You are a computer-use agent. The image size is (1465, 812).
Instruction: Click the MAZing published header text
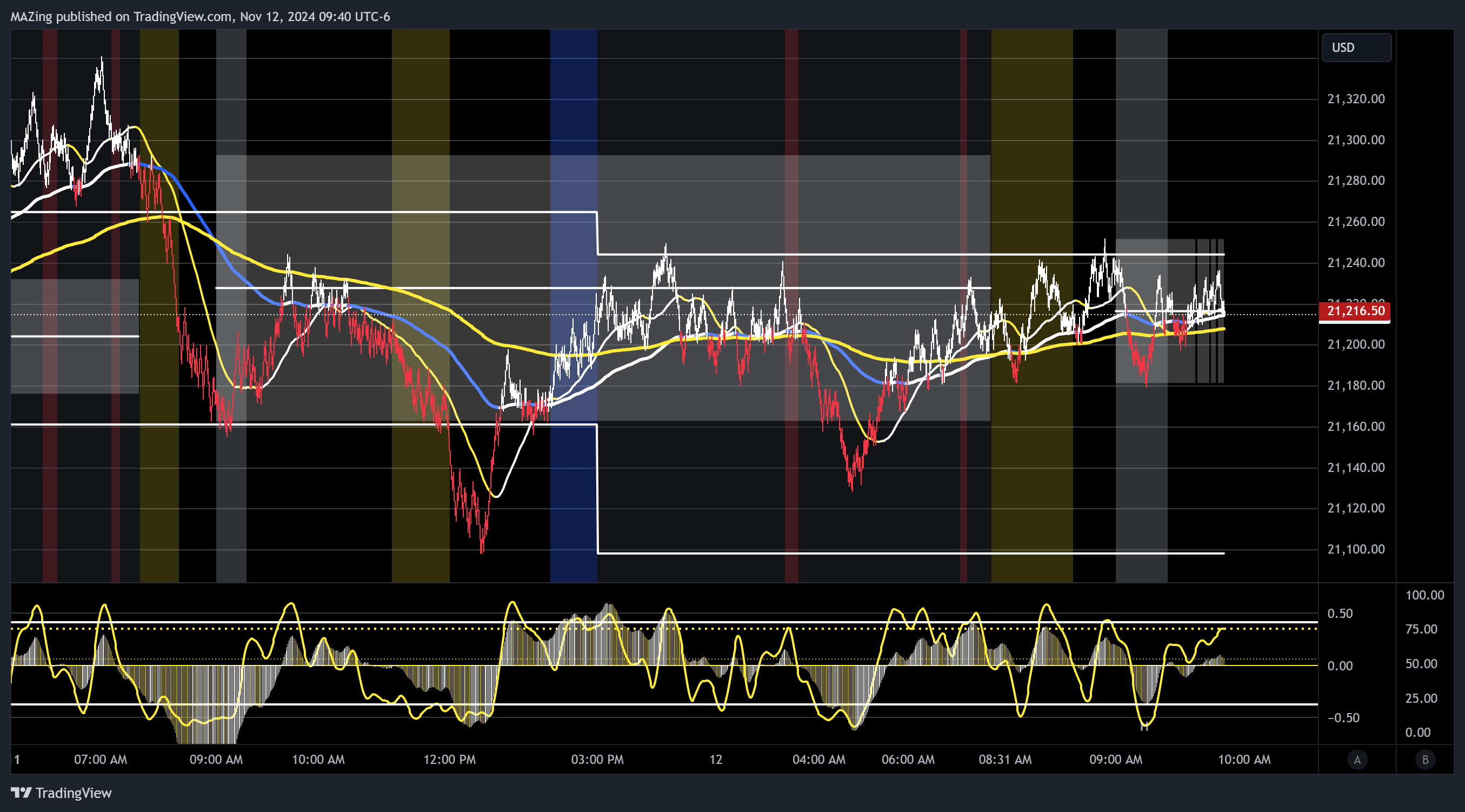point(200,17)
